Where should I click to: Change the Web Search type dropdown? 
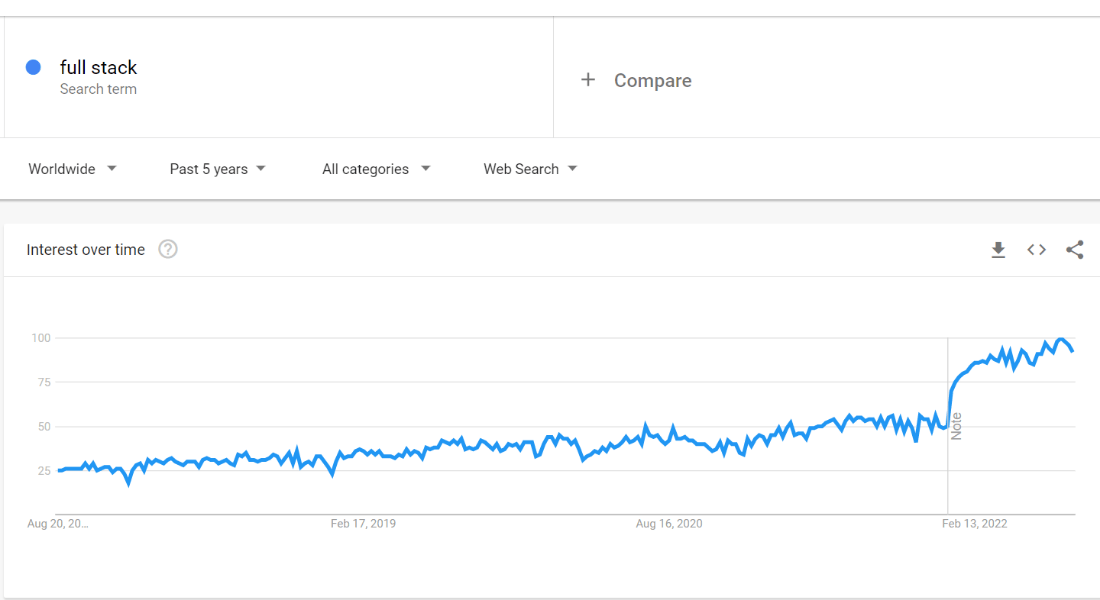(x=530, y=169)
